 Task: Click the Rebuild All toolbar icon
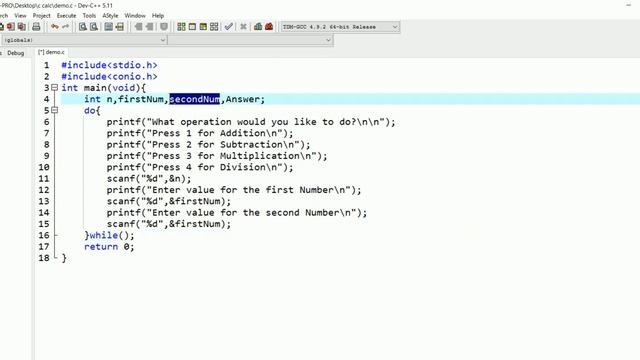[x=214, y=27]
